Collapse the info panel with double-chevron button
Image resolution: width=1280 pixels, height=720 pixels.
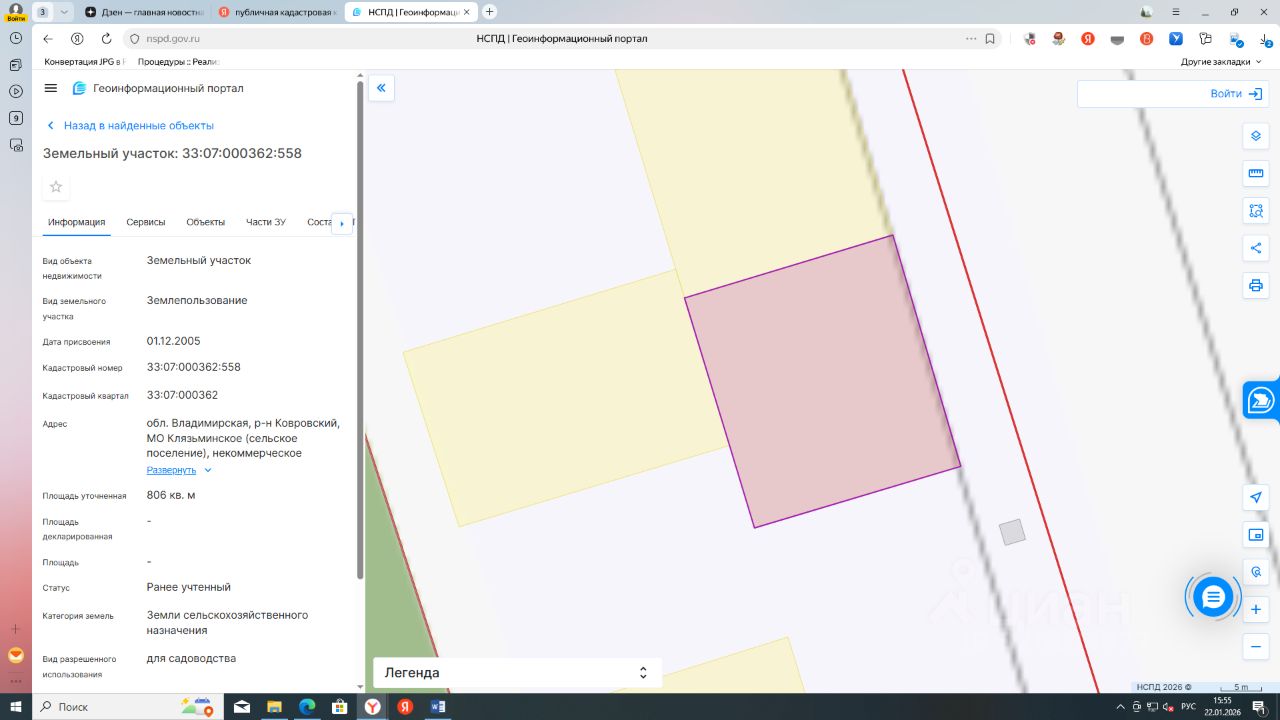[x=381, y=88]
